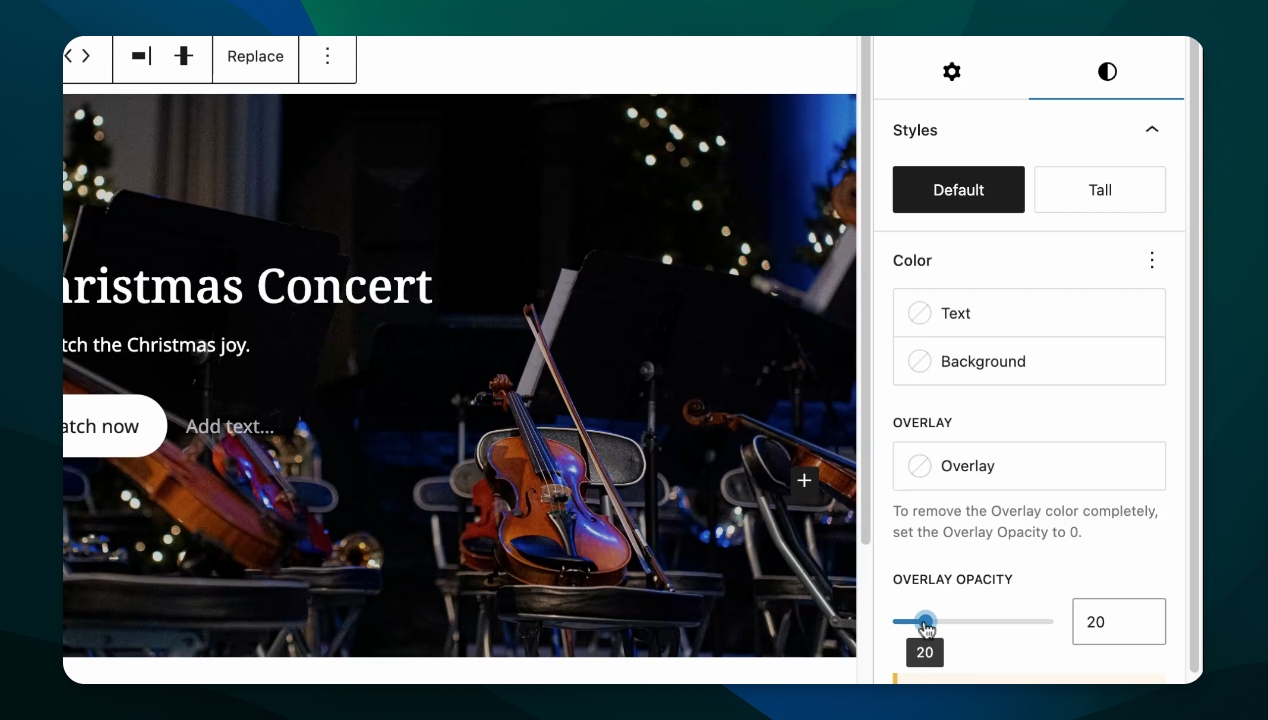Image resolution: width=1268 pixels, height=720 pixels.
Task: Select the Christmas Concert heading text
Action: [250, 287]
